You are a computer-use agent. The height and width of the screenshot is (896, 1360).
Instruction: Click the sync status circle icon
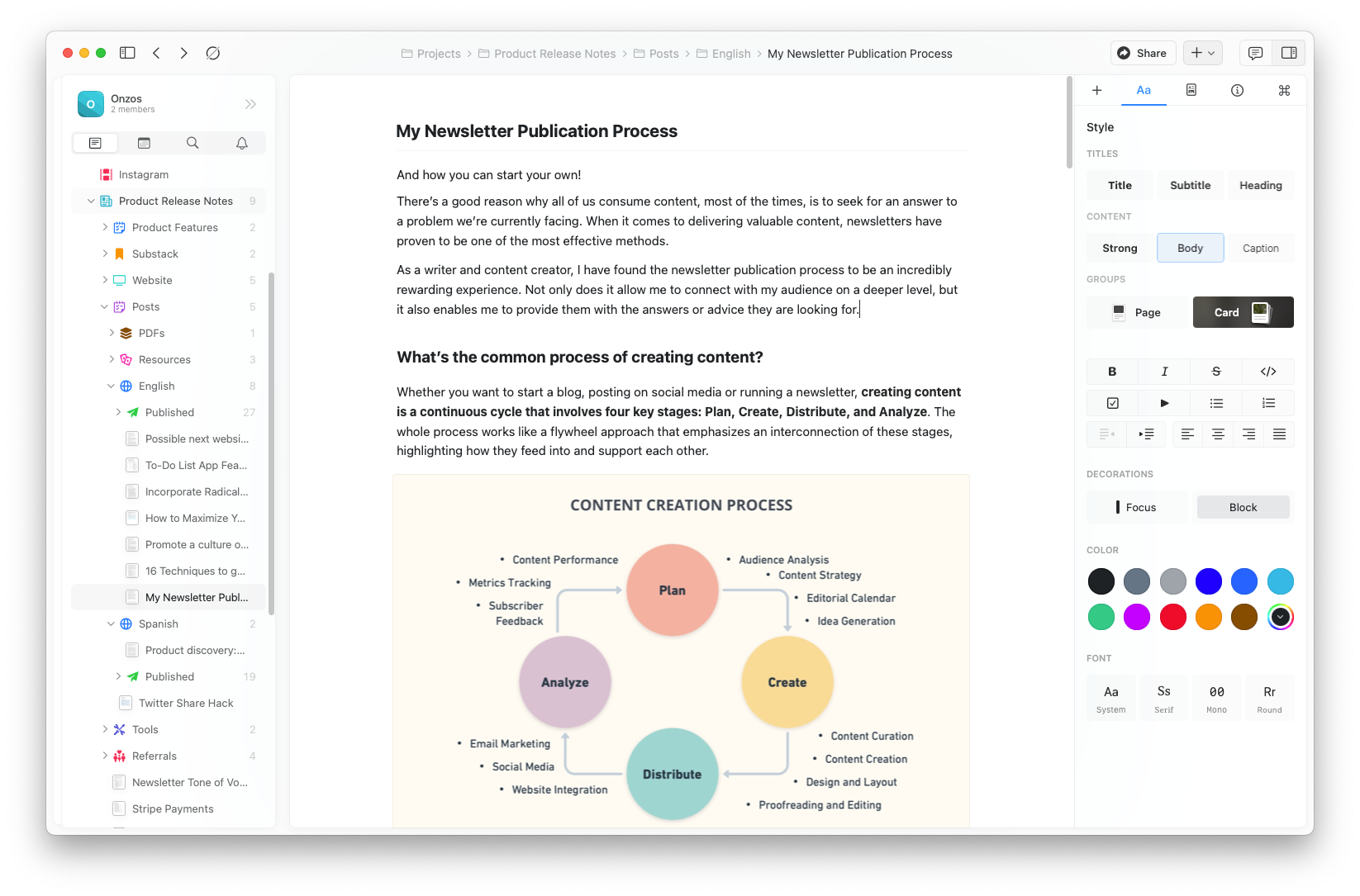[212, 53]
